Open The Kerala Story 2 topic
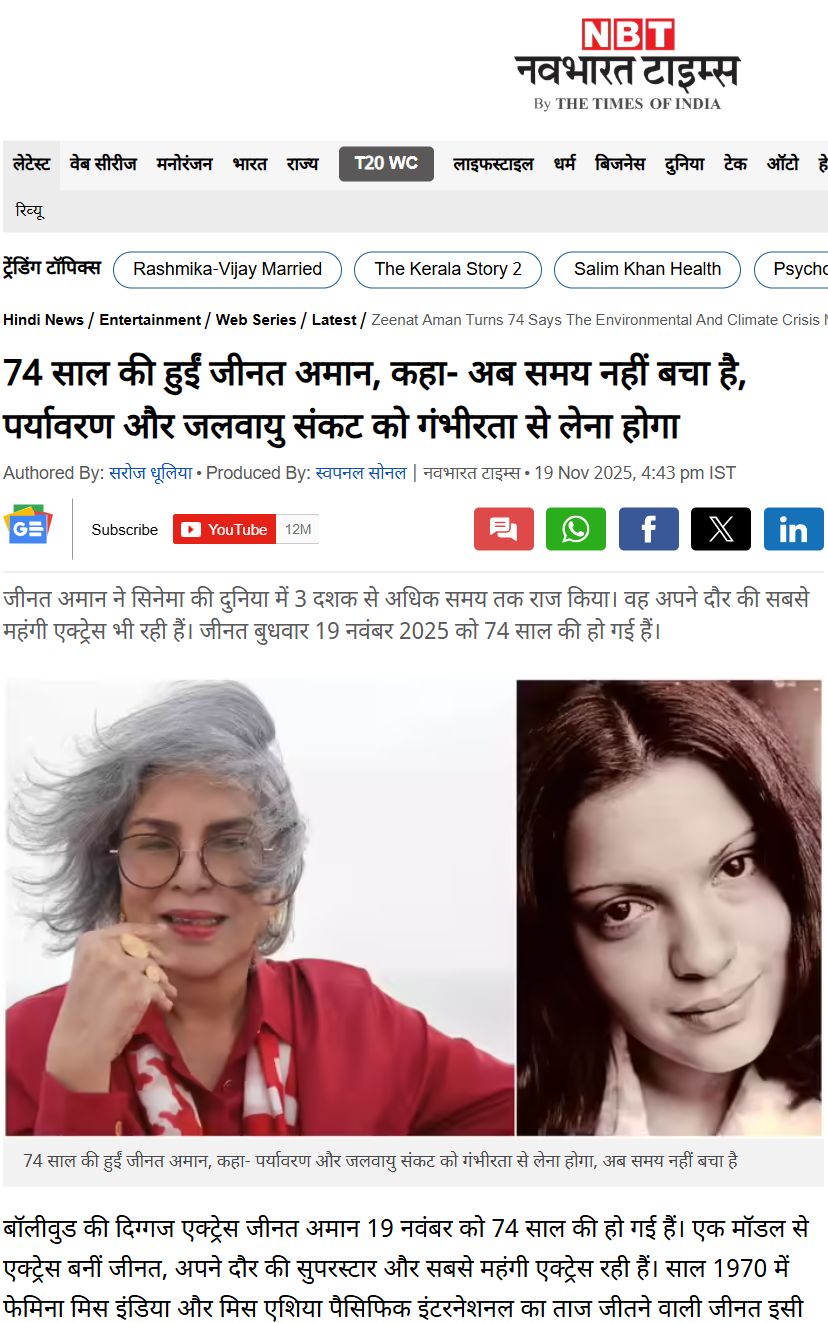The height and width of the screenshot is (1323, 828). coord(448,269)
